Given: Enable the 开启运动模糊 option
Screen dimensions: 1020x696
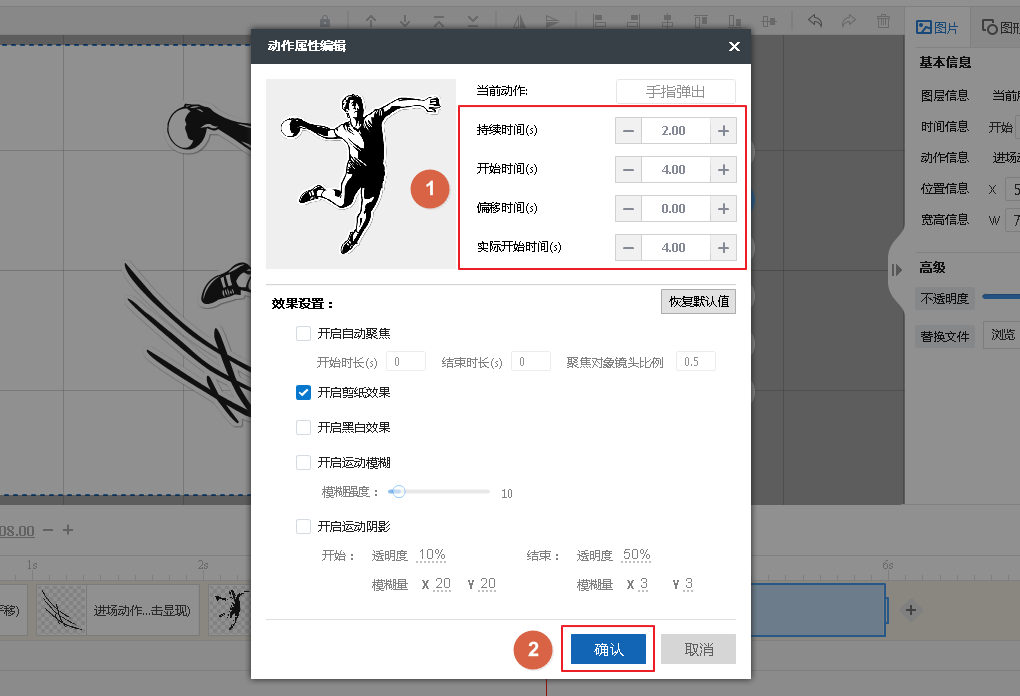Looking at the screenshot, I should [303, 462].
